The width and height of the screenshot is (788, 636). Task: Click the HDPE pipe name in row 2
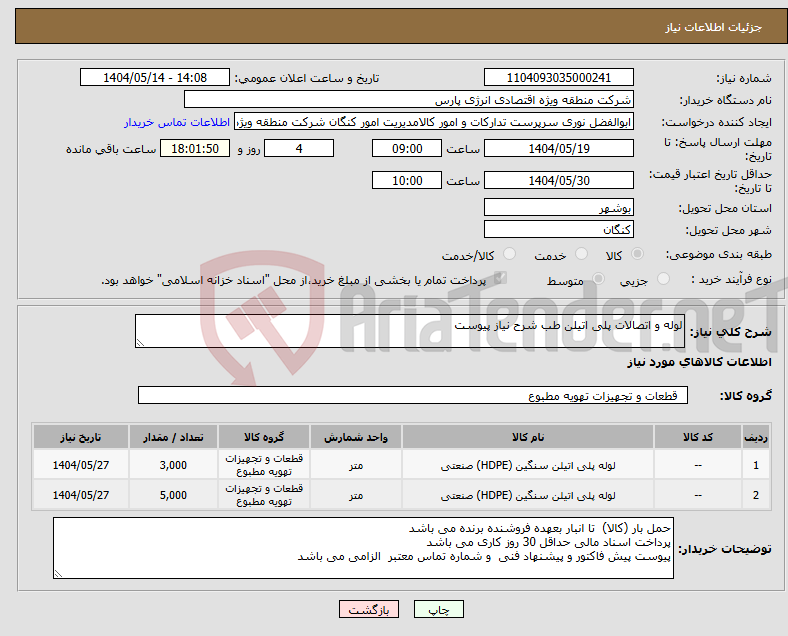tap(528, 495)
